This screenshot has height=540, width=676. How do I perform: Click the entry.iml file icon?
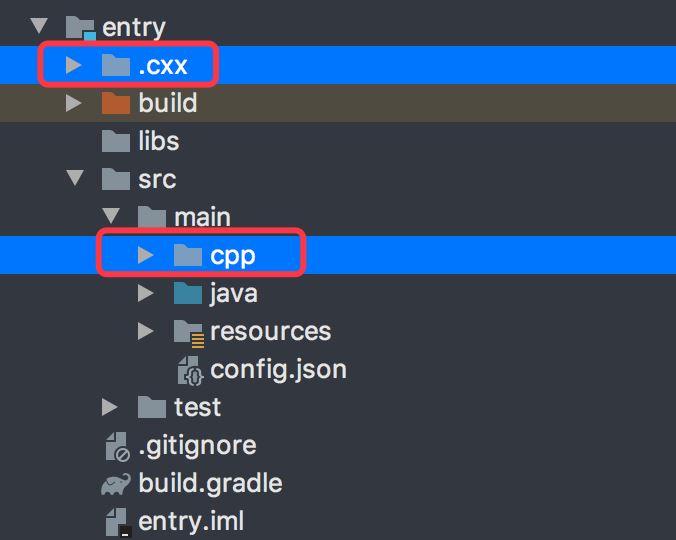tap(117, 521)
